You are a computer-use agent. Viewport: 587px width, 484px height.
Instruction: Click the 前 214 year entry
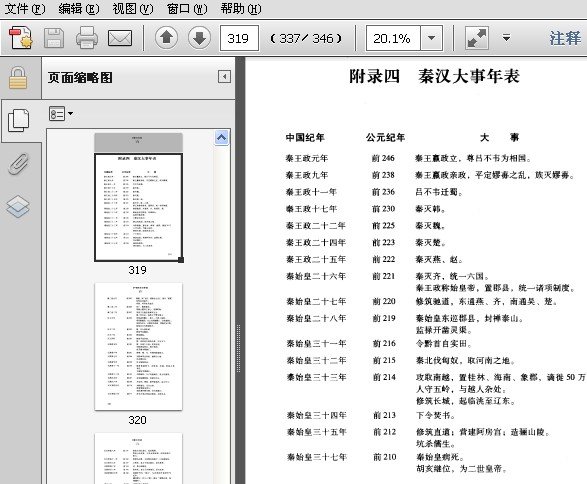click(384, 377)
